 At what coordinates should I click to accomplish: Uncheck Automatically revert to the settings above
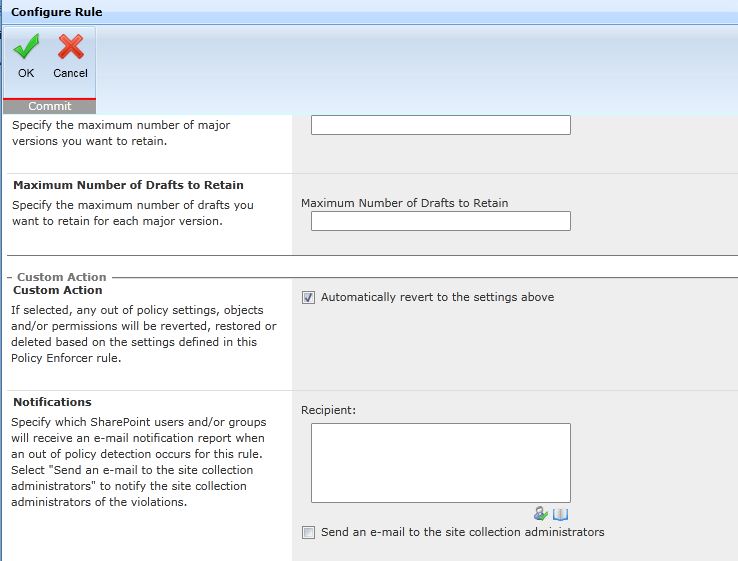tap(308, 297)
